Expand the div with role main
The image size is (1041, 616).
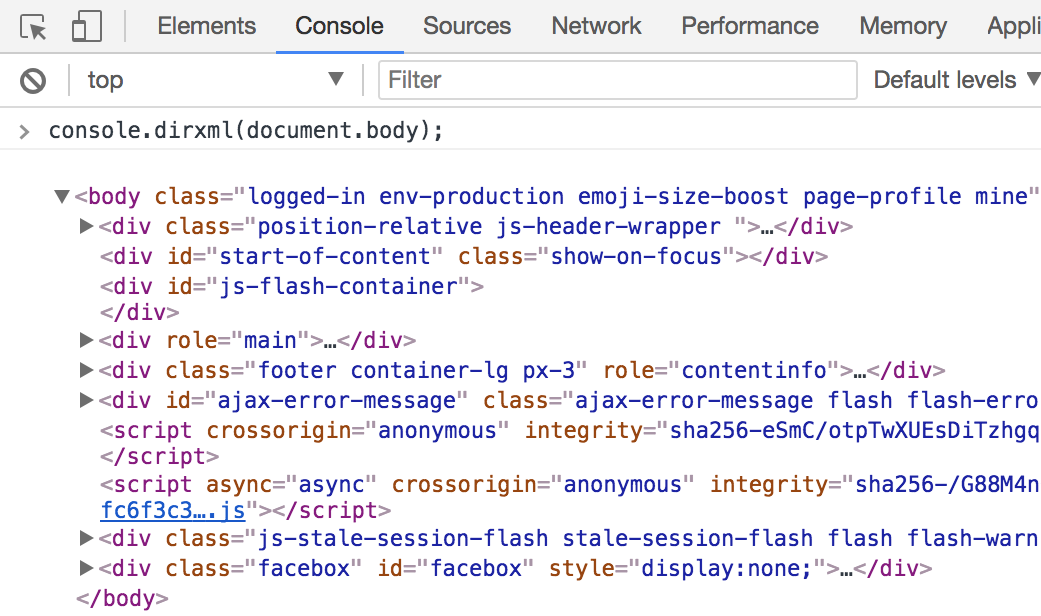click(86, 341)
